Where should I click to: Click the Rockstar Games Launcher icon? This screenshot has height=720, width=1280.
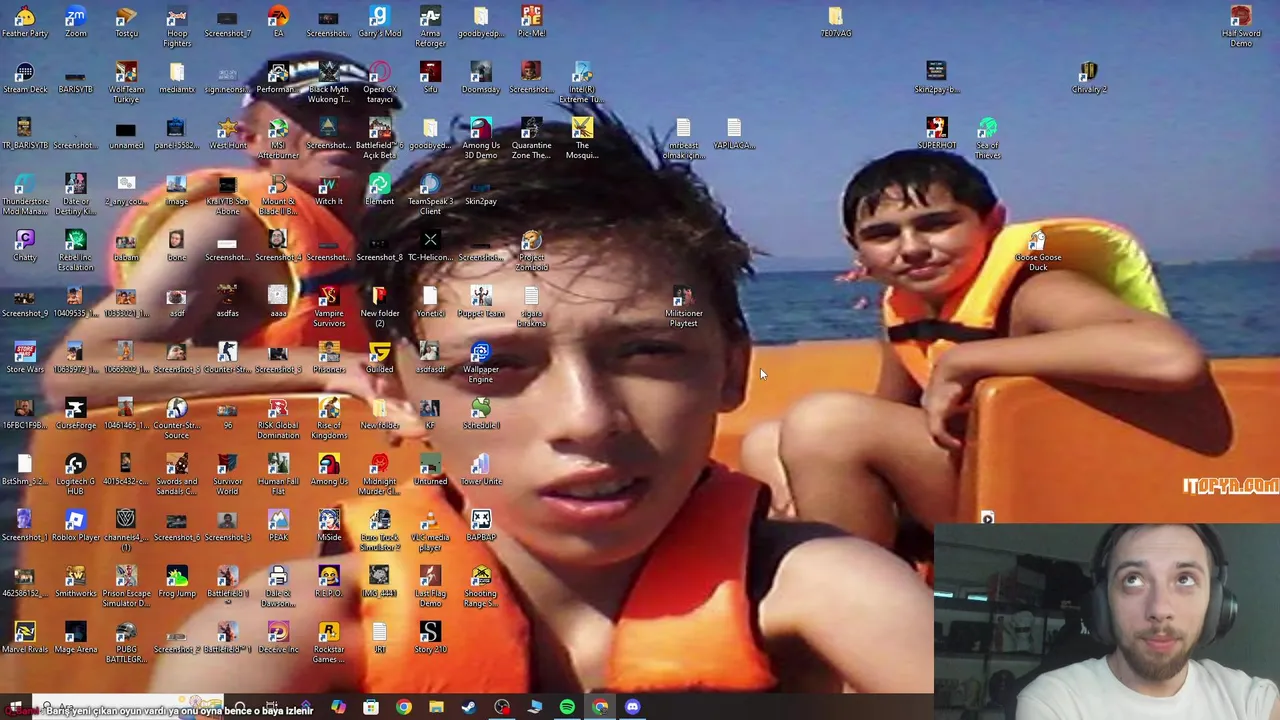pyautogui.click(x=328, y=643)
